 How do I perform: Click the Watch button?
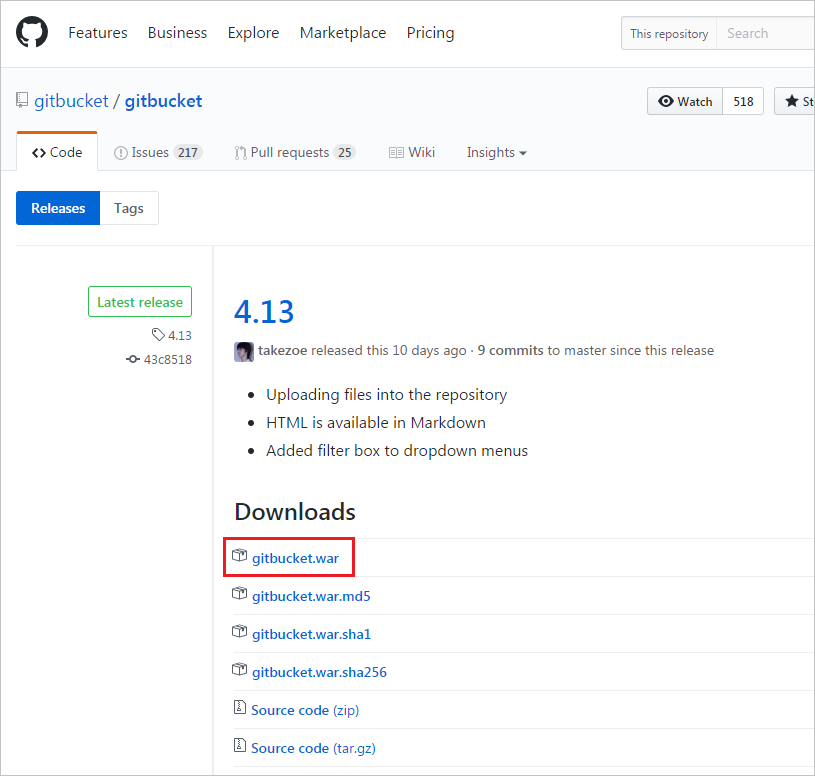[x=685, y=101]
